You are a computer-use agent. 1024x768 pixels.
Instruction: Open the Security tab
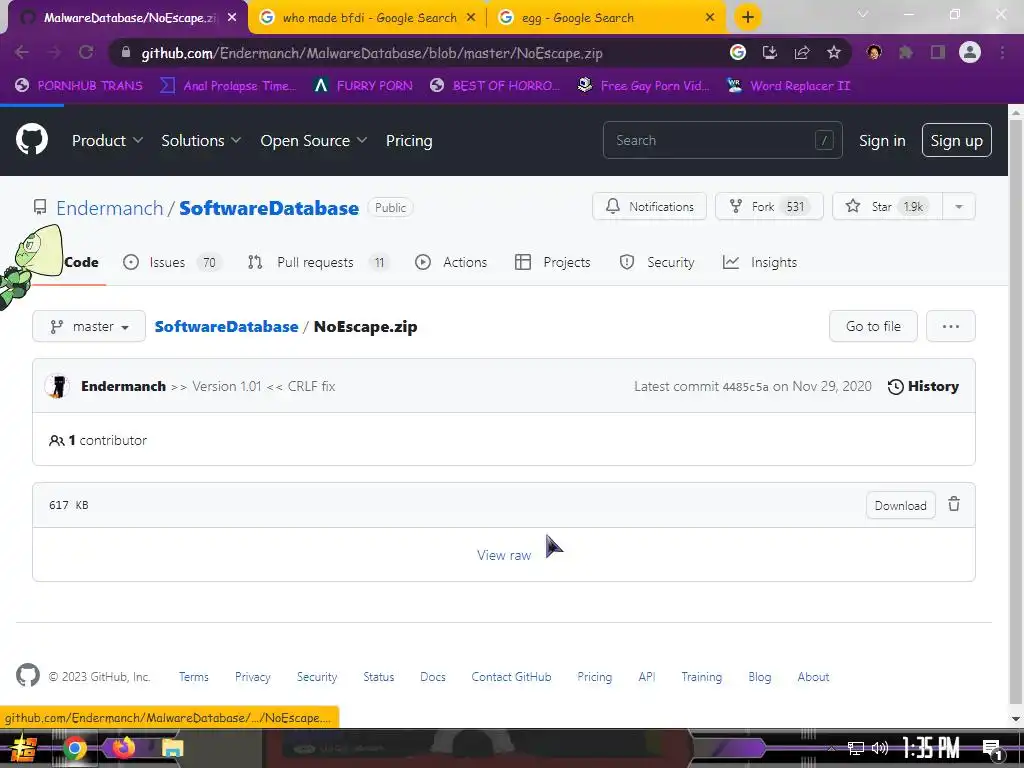(656, 262)
